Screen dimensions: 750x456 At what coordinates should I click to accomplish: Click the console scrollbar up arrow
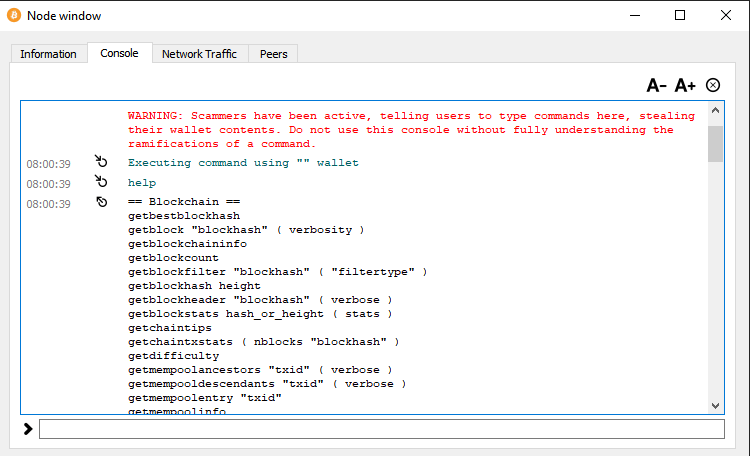(715, 112)
